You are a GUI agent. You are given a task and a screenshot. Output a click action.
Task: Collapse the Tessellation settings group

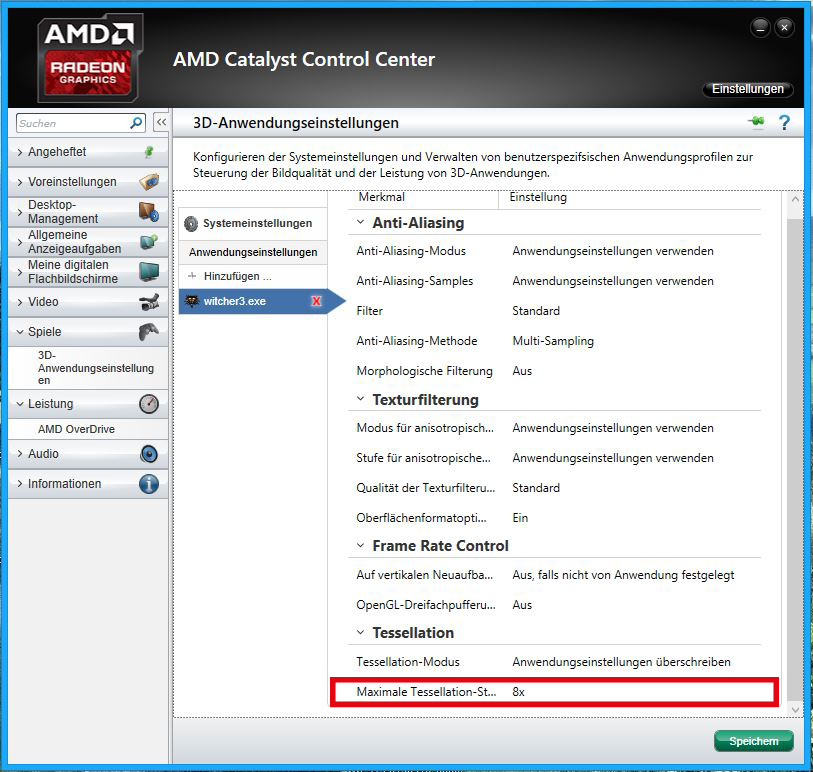click(x=360, y=632)
